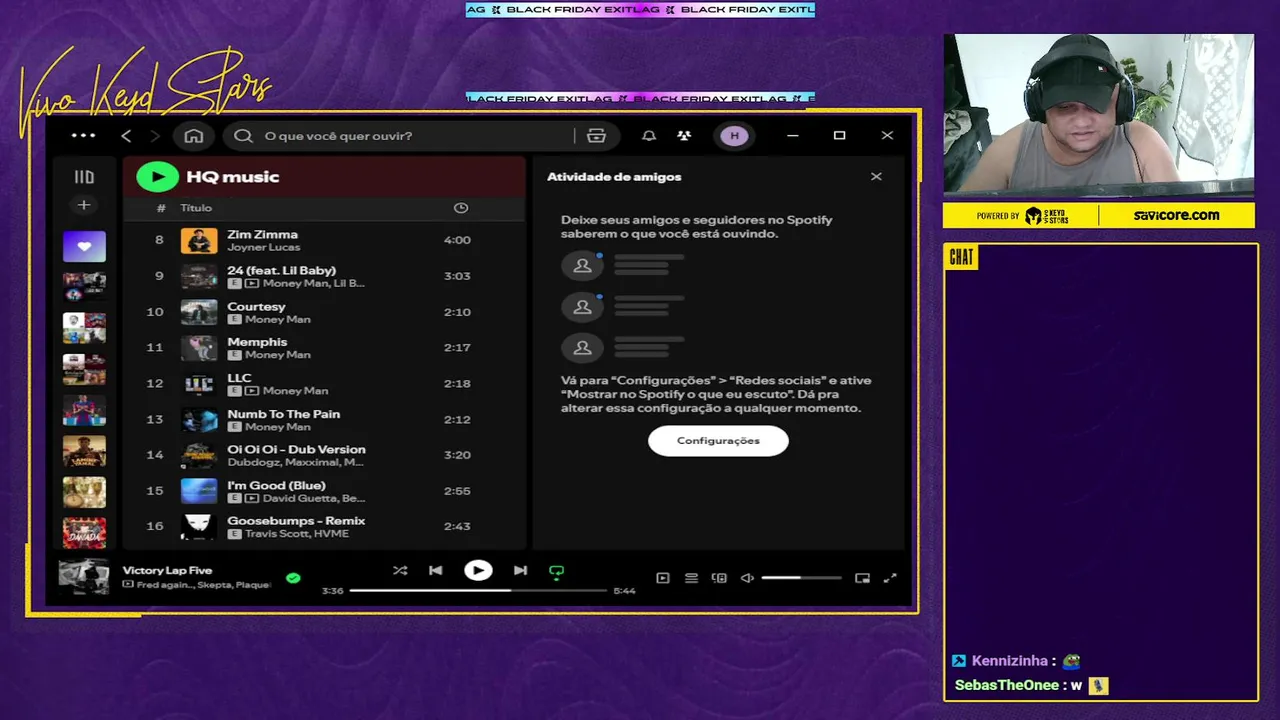Click chat username Kennizinha

1008,661
